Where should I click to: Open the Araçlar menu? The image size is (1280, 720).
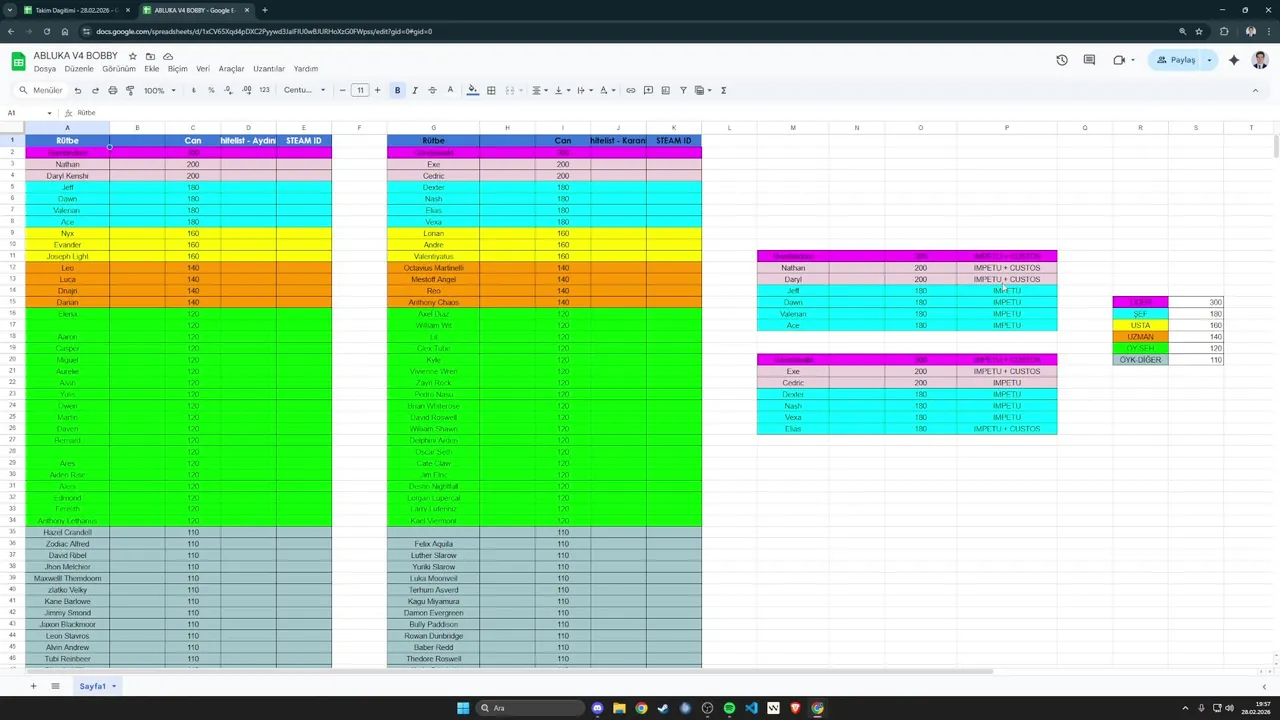(x=232, y=69)
